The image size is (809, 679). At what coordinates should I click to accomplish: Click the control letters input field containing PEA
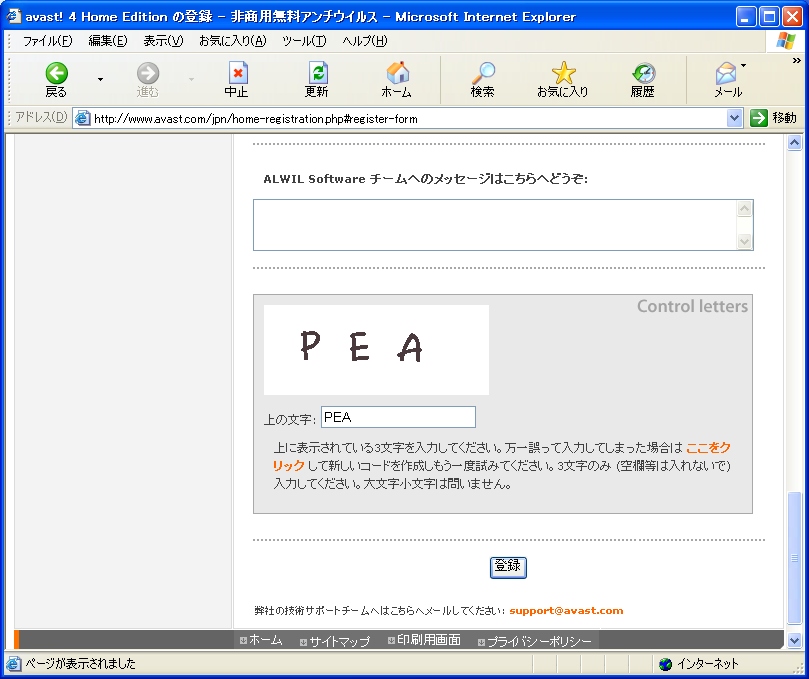point(398,417)
